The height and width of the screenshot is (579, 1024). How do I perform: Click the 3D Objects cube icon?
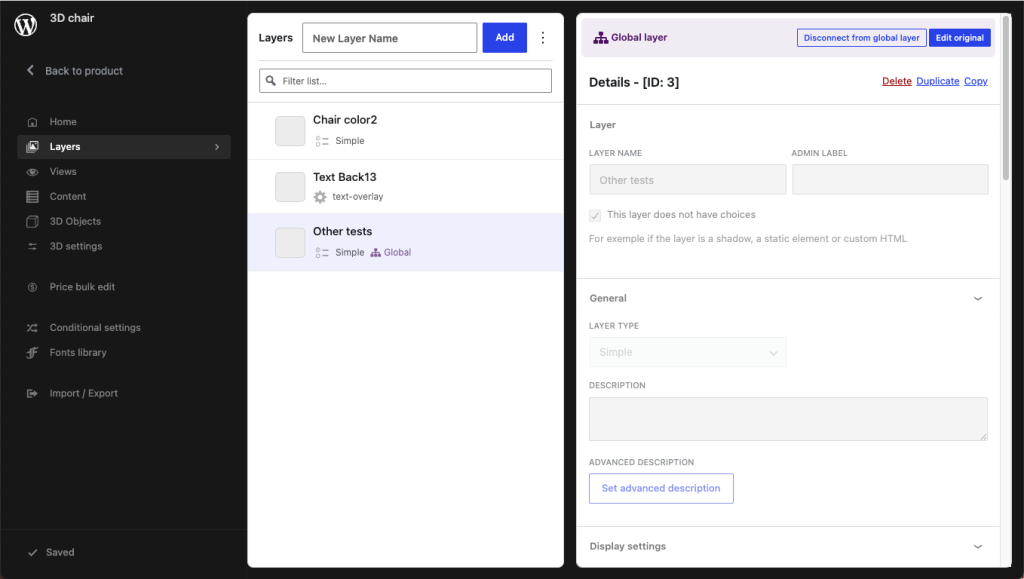(x=32, y=221)
